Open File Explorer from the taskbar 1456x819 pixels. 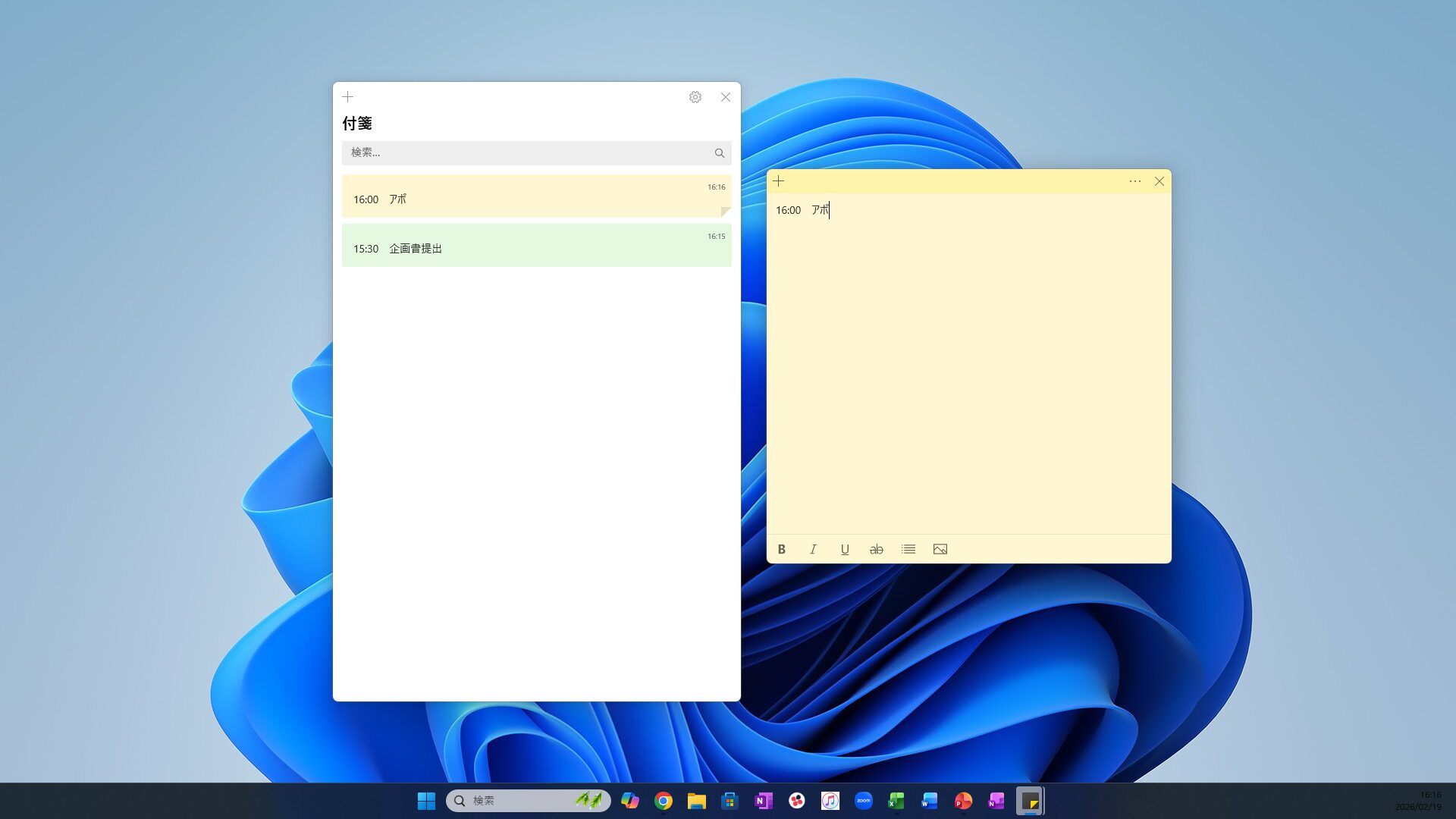pyautogui.click(x=696, y=801)
